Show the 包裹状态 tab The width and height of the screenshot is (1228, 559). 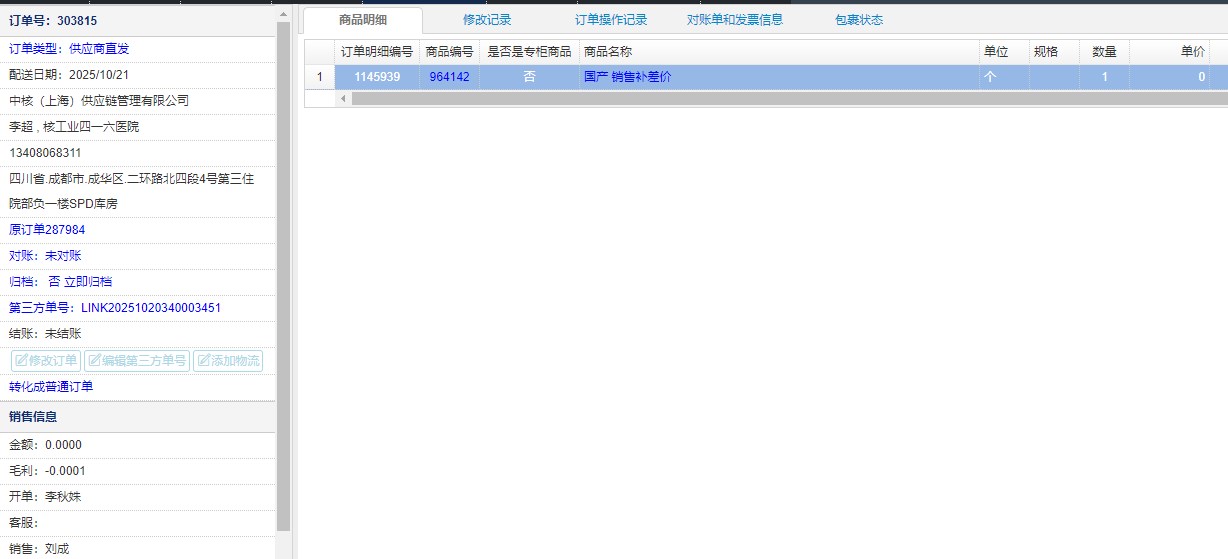[859, 20]
